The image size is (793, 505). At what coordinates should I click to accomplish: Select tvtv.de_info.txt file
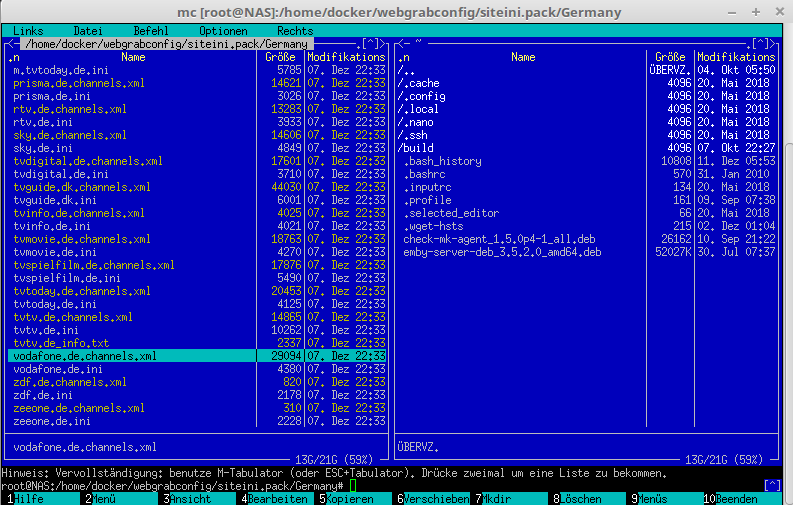click(61, 343)
